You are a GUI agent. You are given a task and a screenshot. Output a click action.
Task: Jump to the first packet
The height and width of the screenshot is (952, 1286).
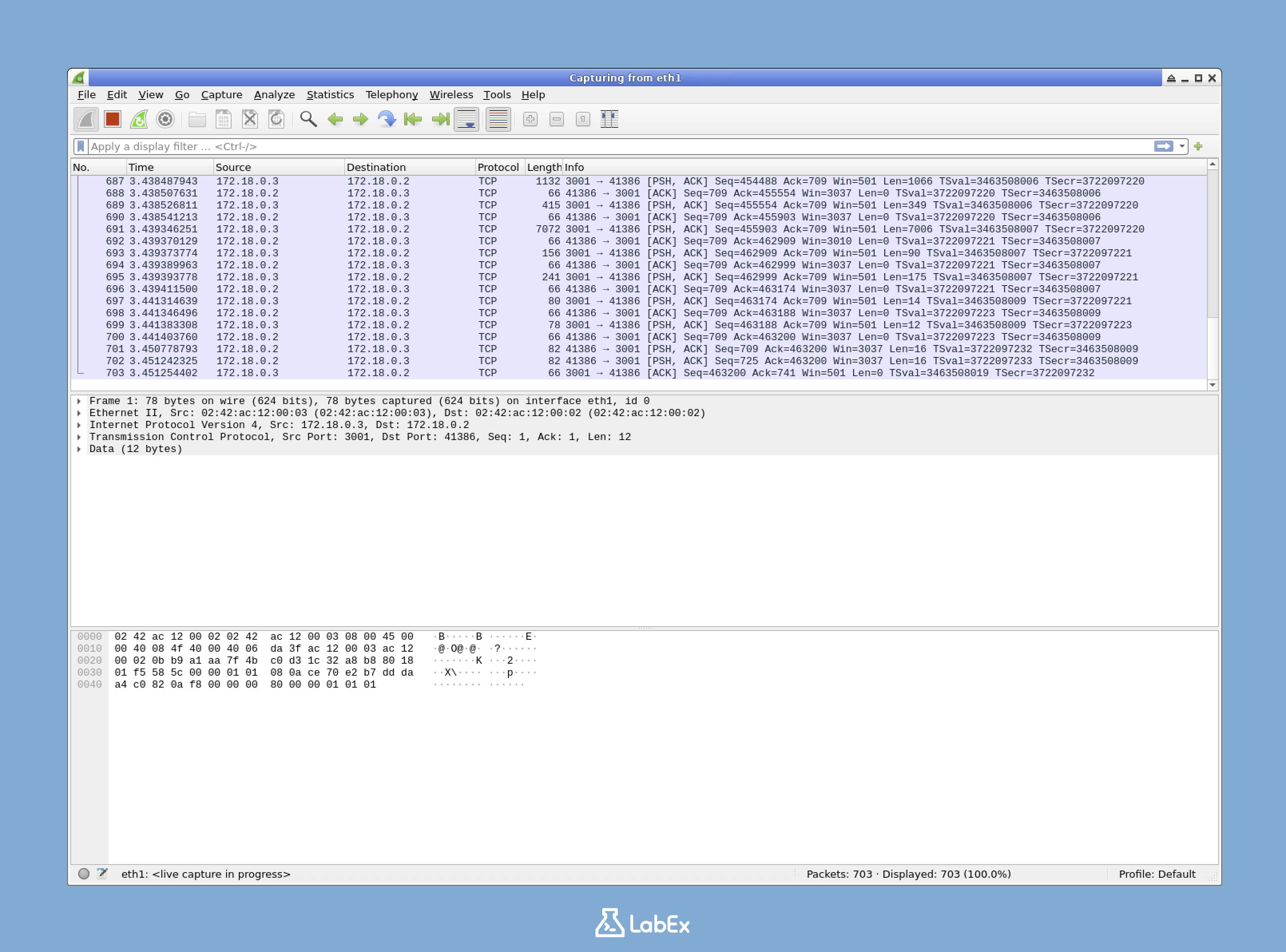[x=413, y=119]
